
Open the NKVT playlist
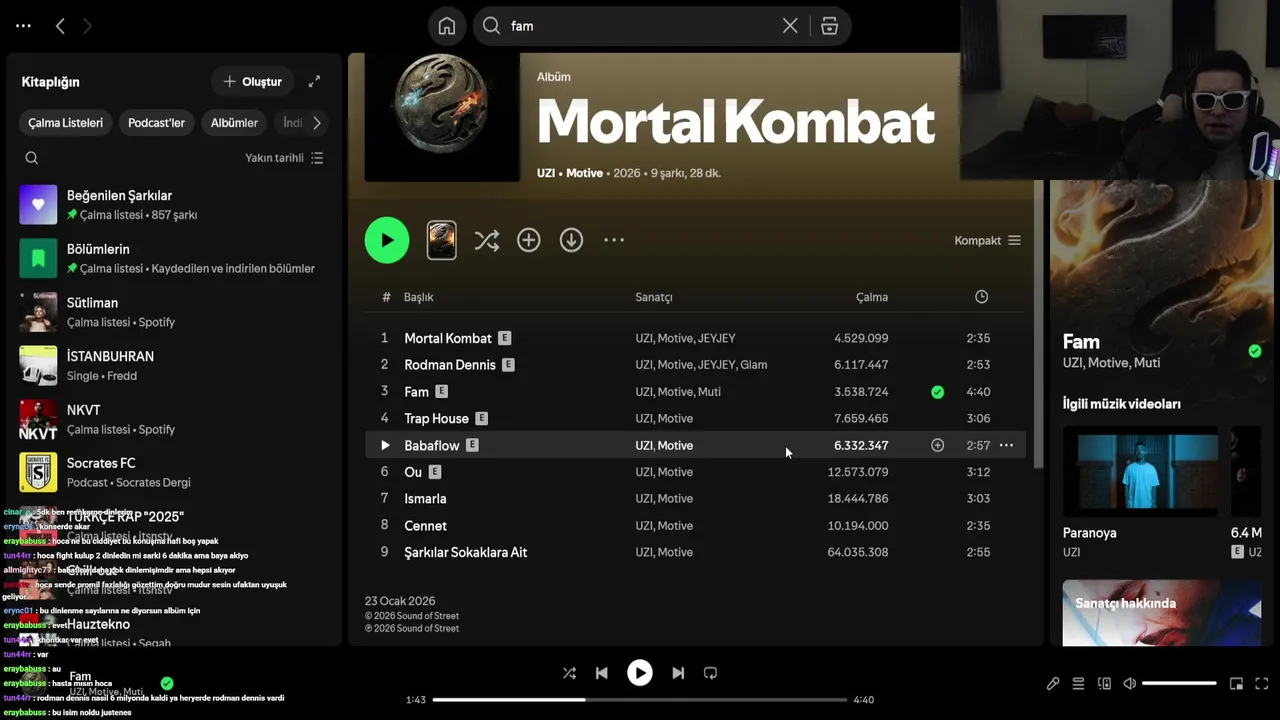point(175,419)
